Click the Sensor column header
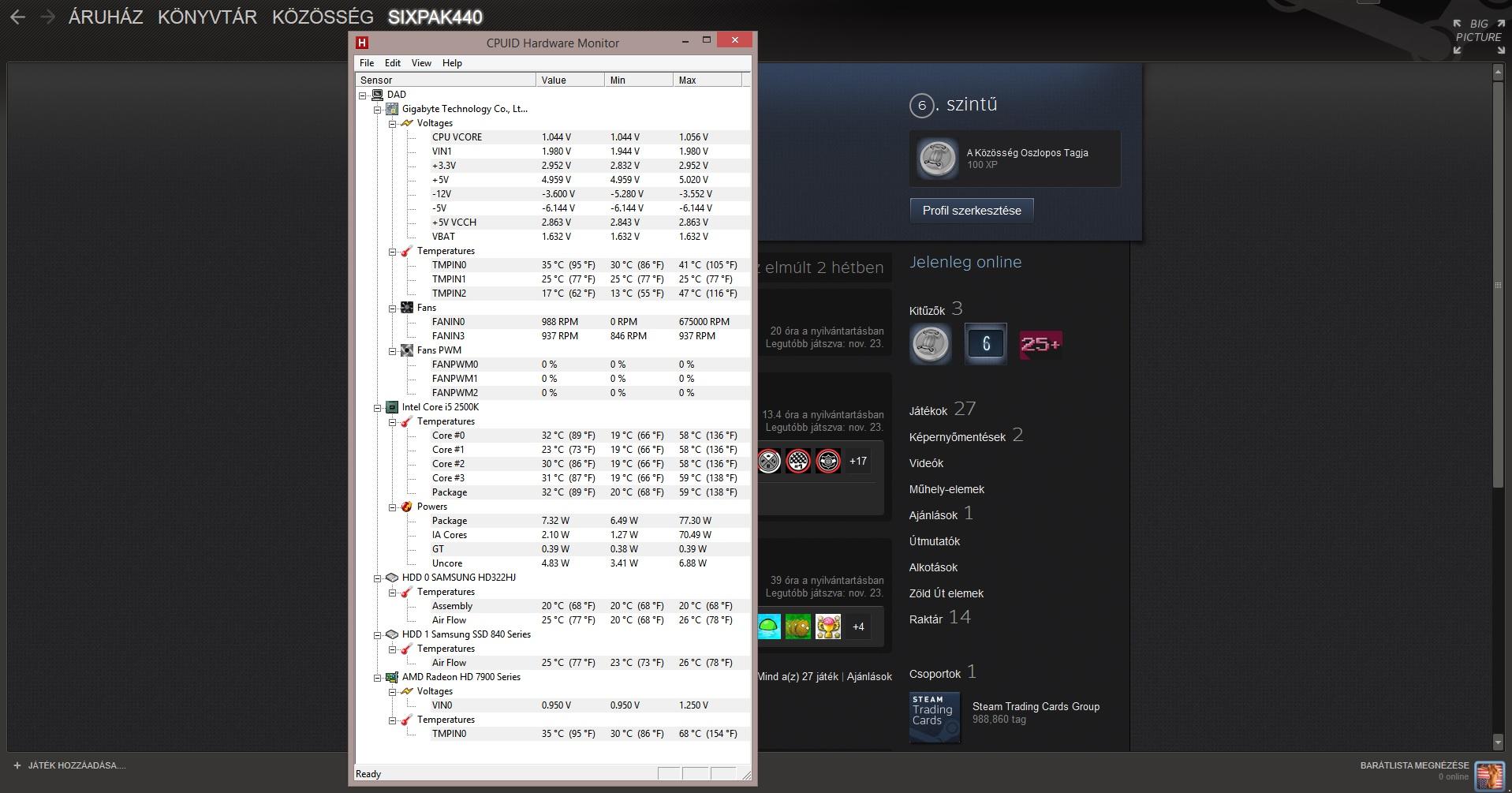 tap(446, 80)
